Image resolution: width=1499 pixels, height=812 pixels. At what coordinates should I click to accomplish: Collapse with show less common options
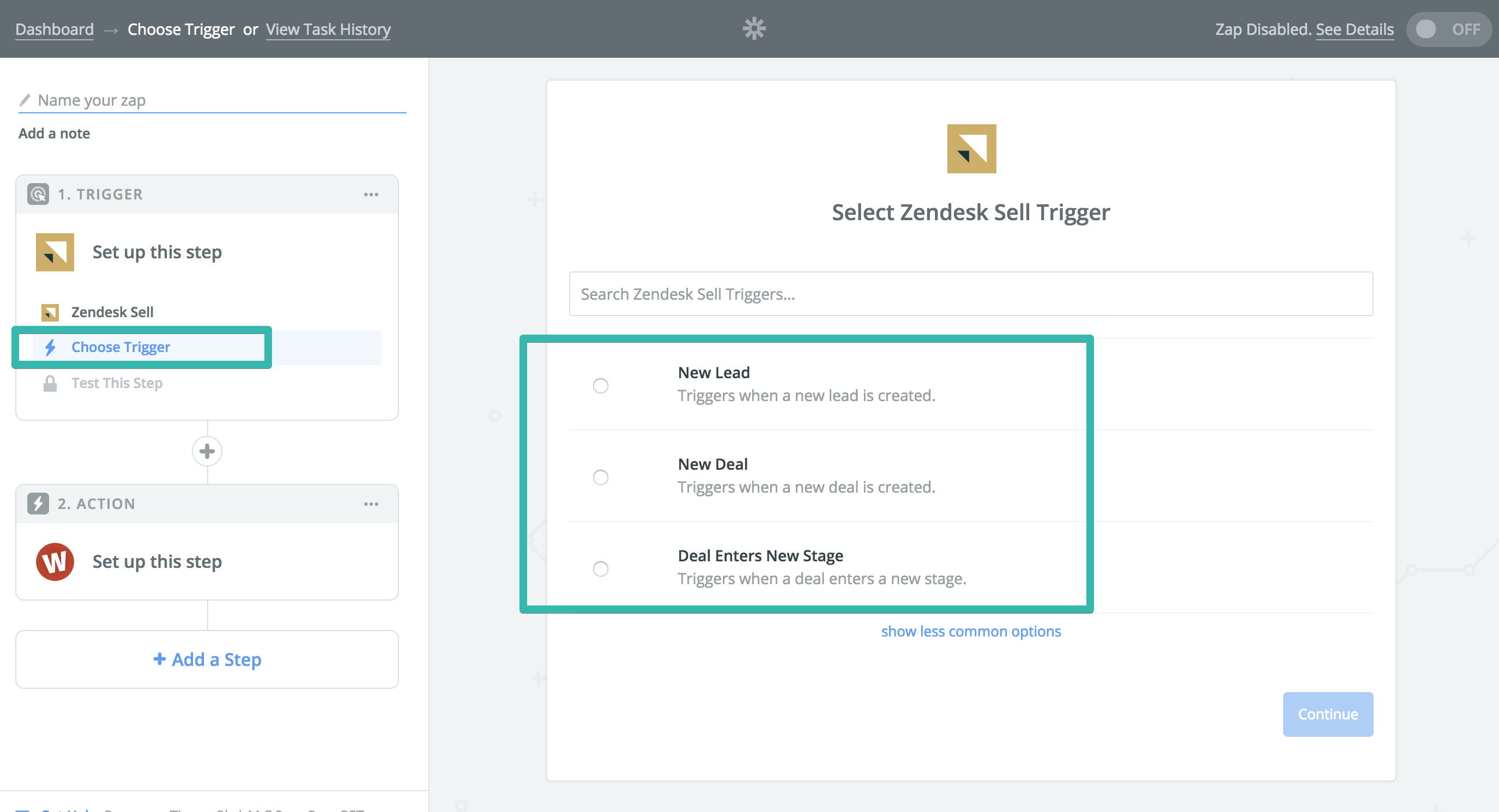click(970, 631)
